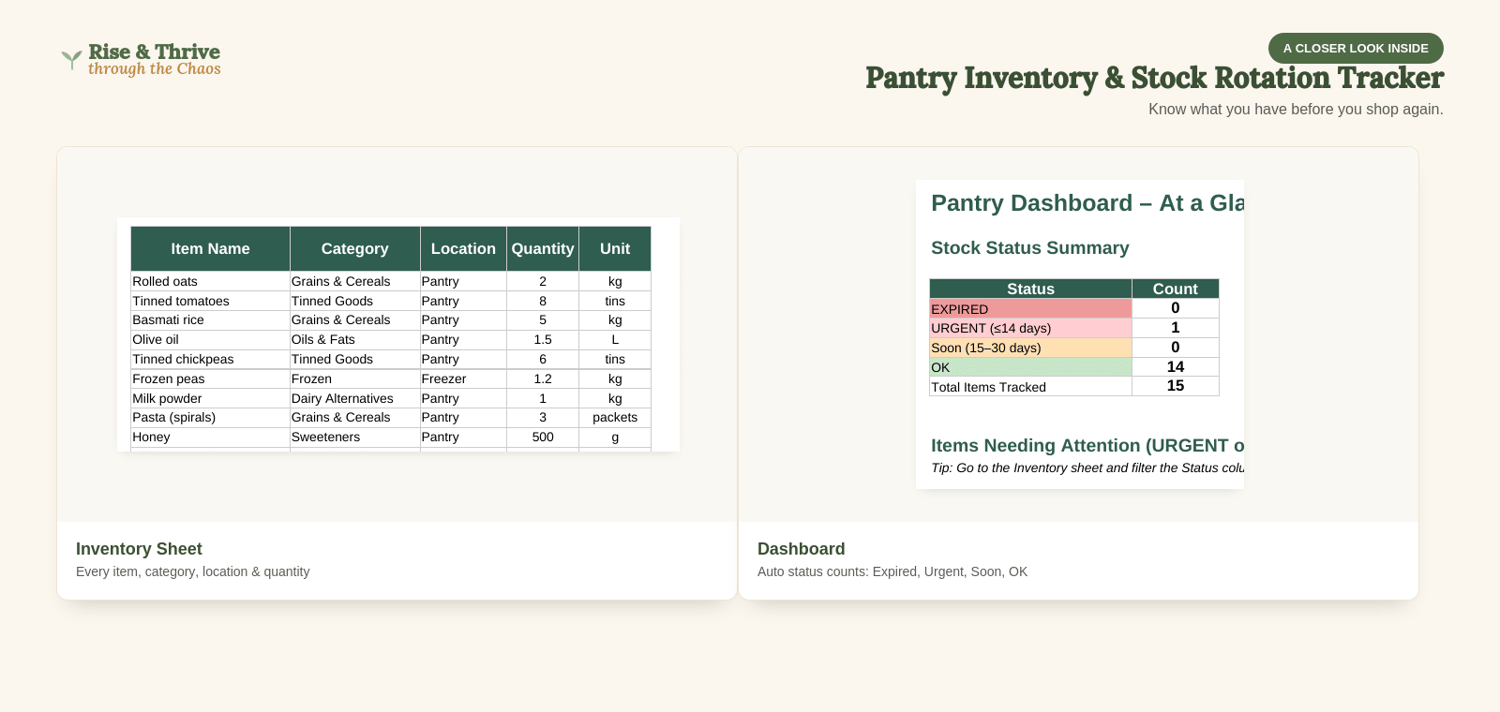Click the green 'OK' status cell

coord(1030,367)
